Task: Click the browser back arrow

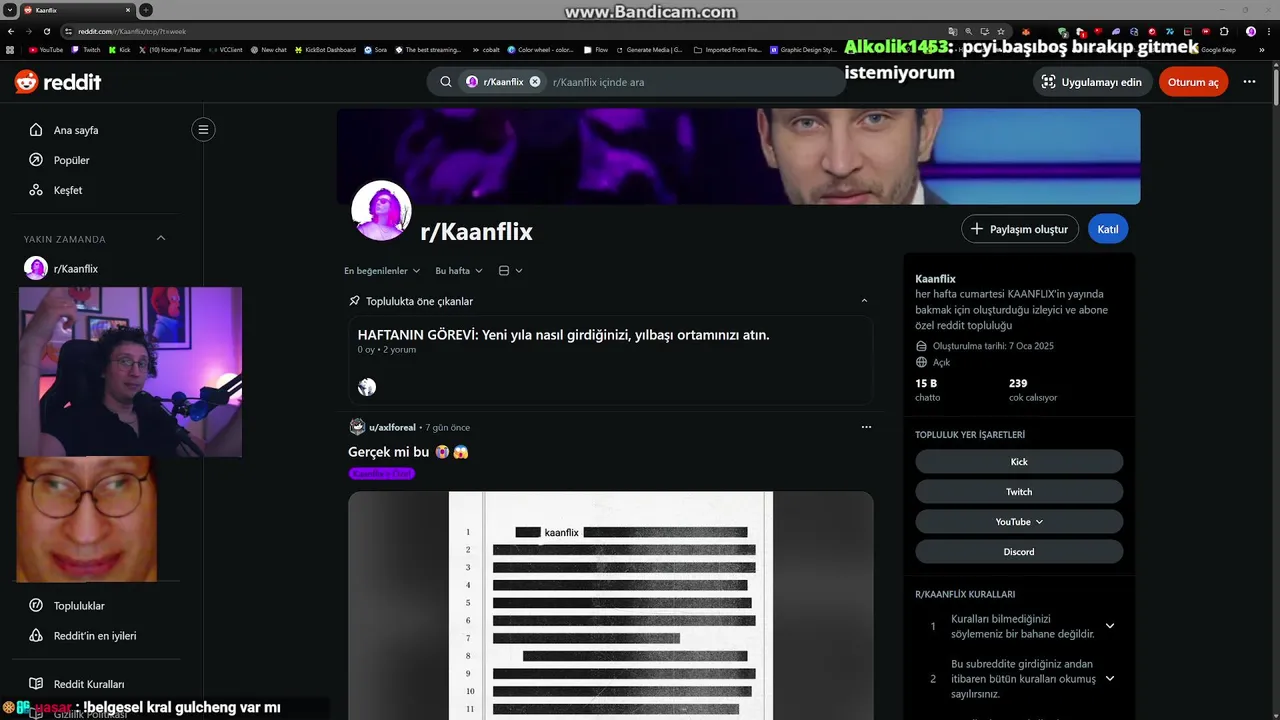Action: [x=11, y=31]
